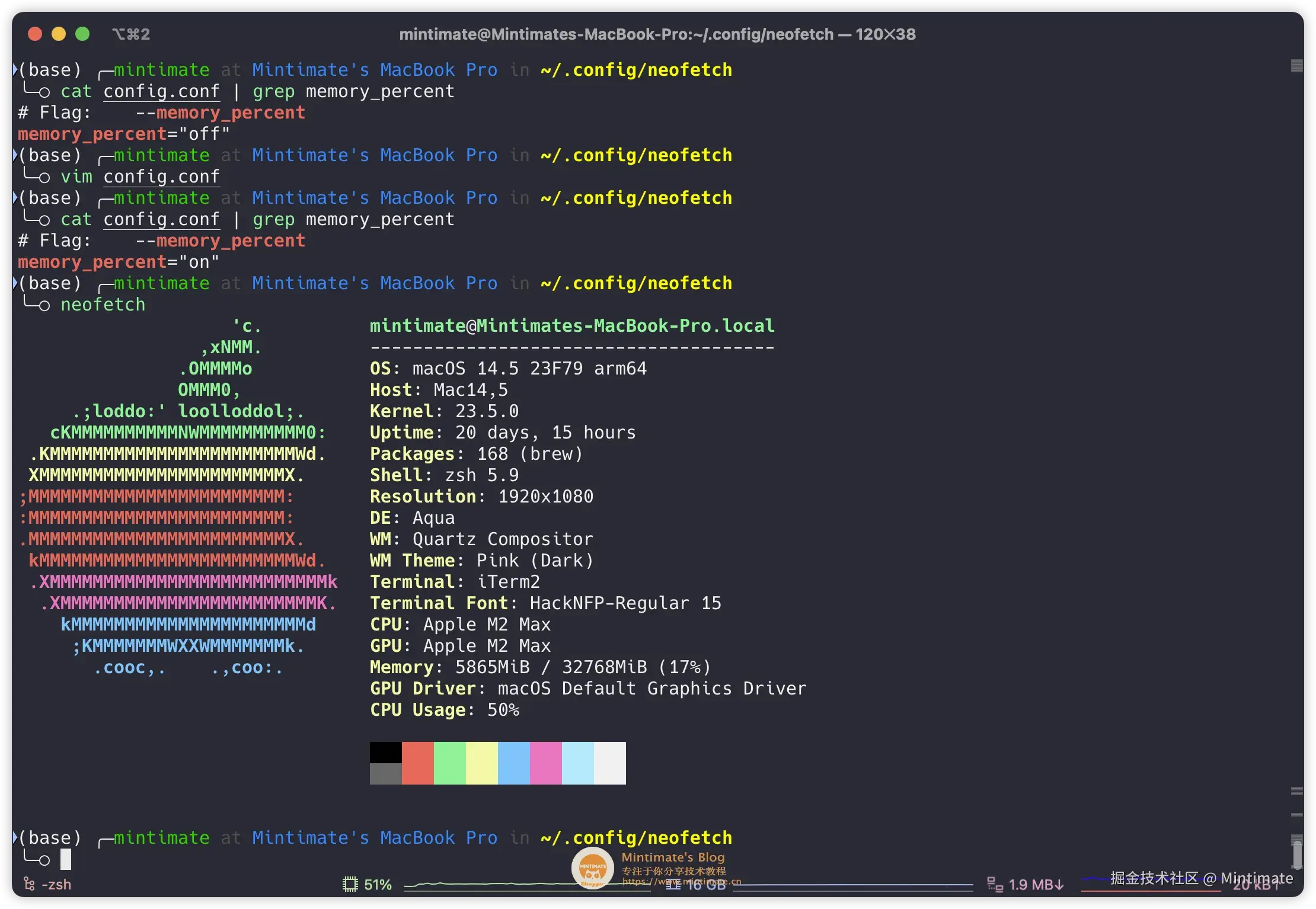Pick the pink color block in neofetch palette
1316x909 pixels.
tap(546, 763)
